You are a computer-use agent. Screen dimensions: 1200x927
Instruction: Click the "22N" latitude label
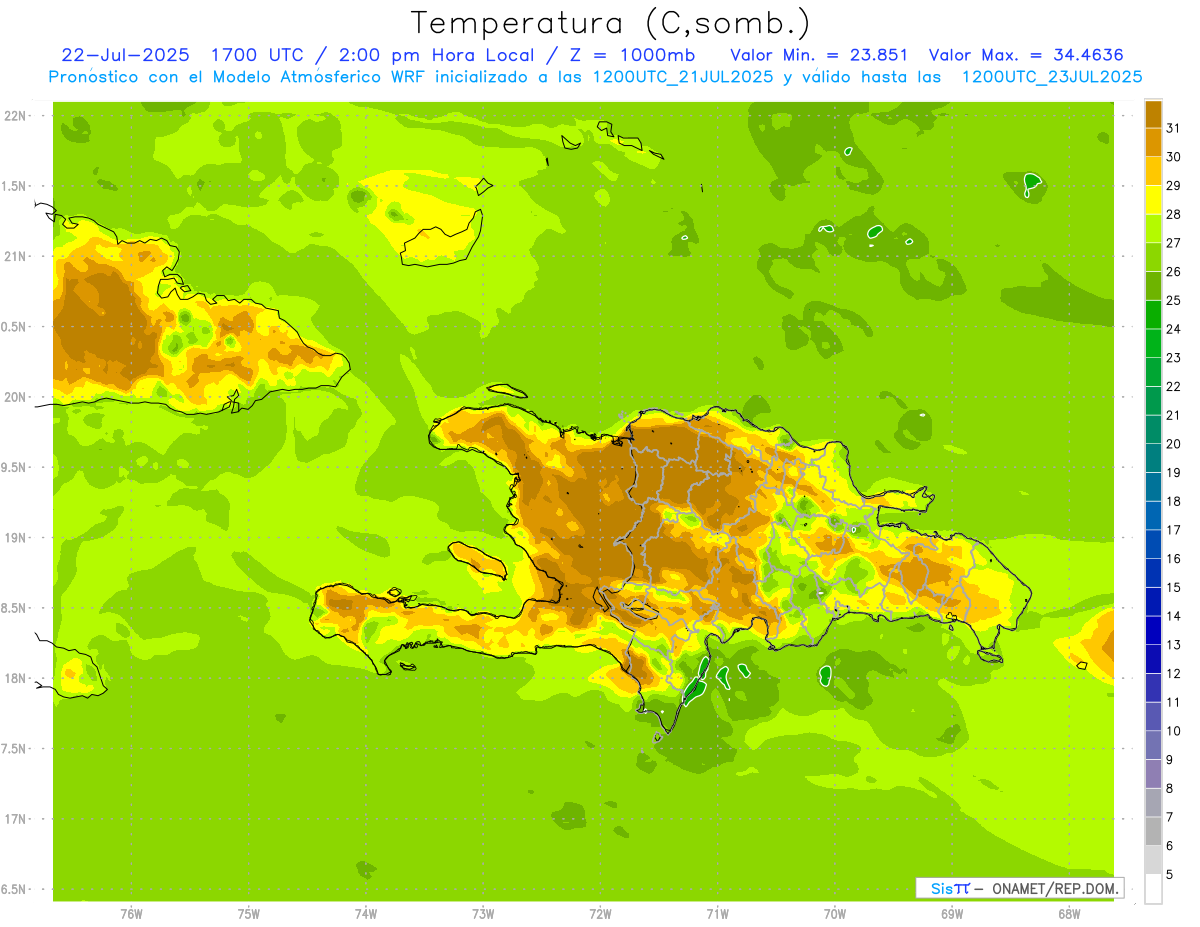click(x=17, y=115)
